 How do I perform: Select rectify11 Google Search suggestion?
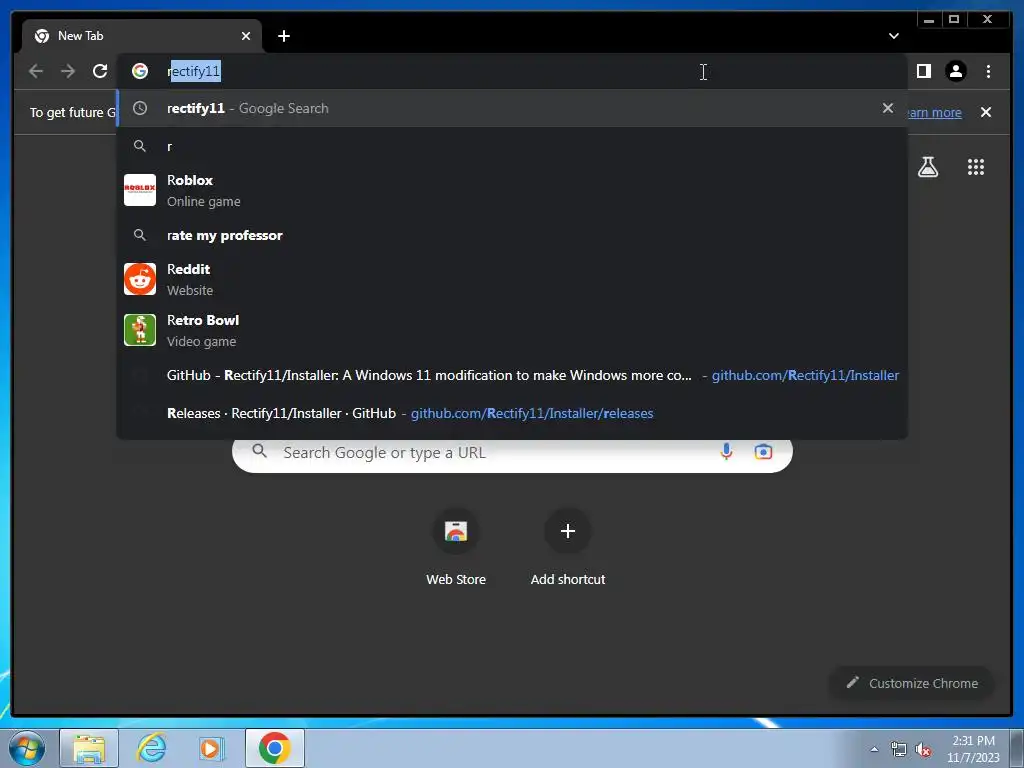[x=512, y=108]
